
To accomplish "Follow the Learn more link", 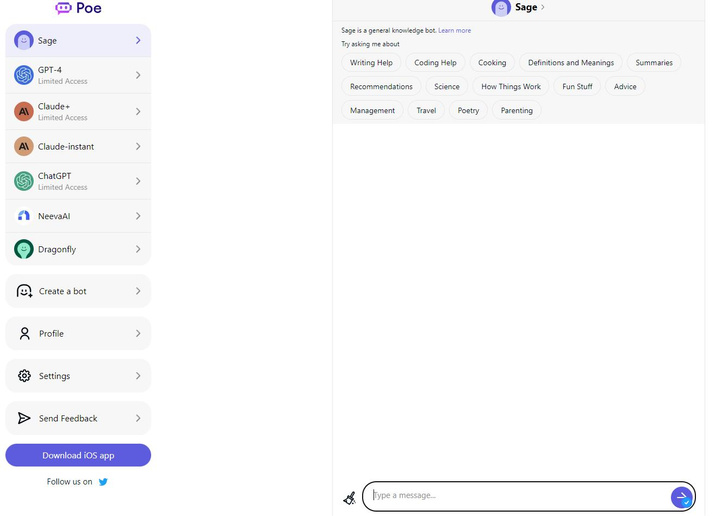I will pyautogui.click(x=454, y=31).
